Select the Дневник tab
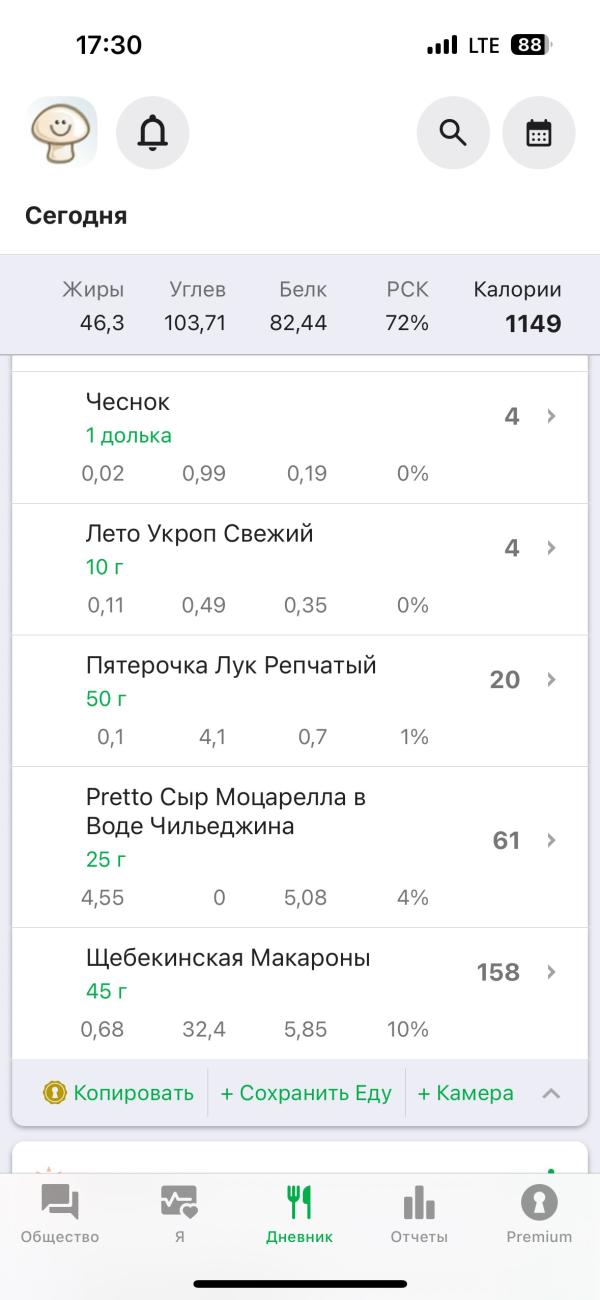The image size is (600, 1300). [299, 1213]
